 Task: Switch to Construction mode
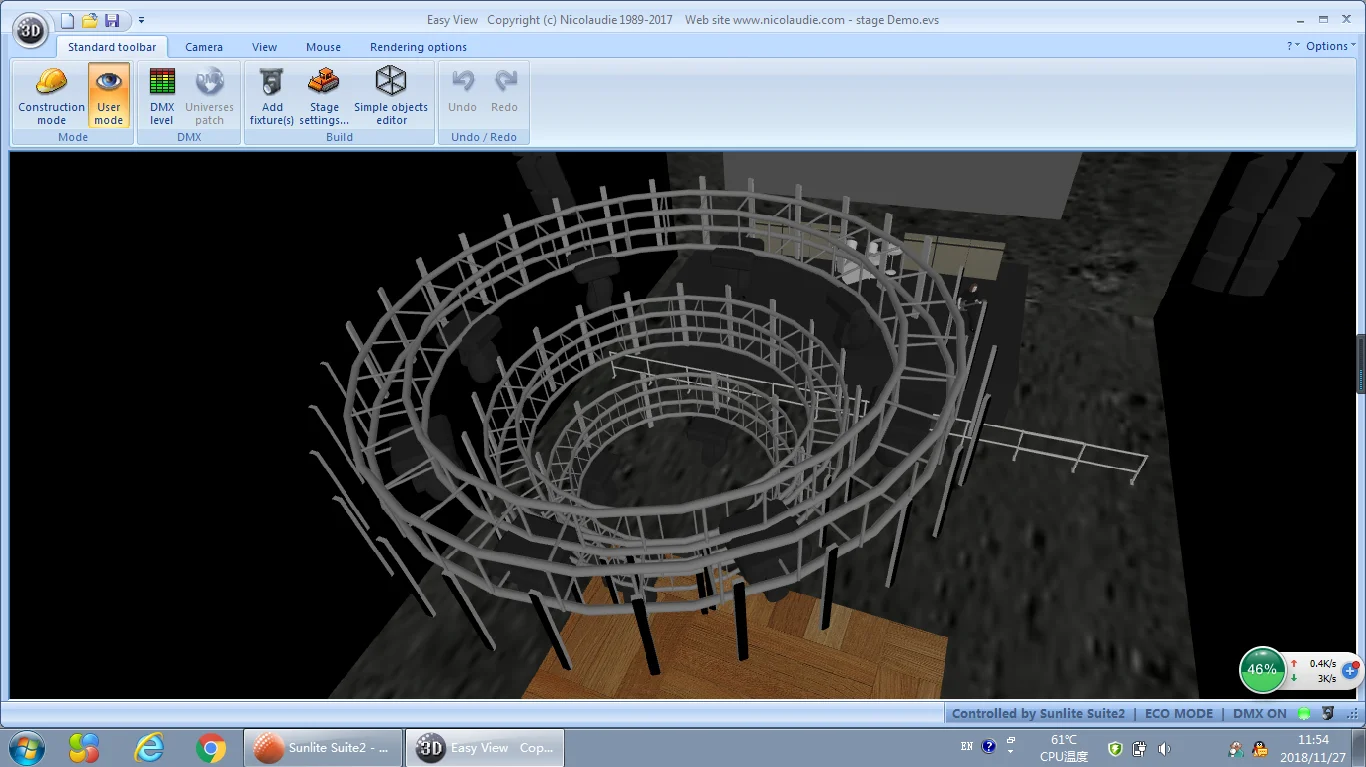51,96
